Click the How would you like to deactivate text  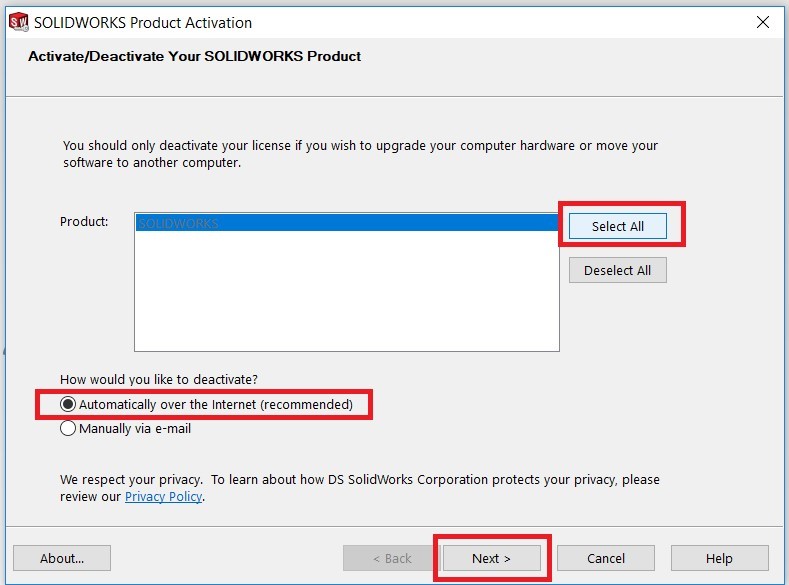tap(159, 379)
